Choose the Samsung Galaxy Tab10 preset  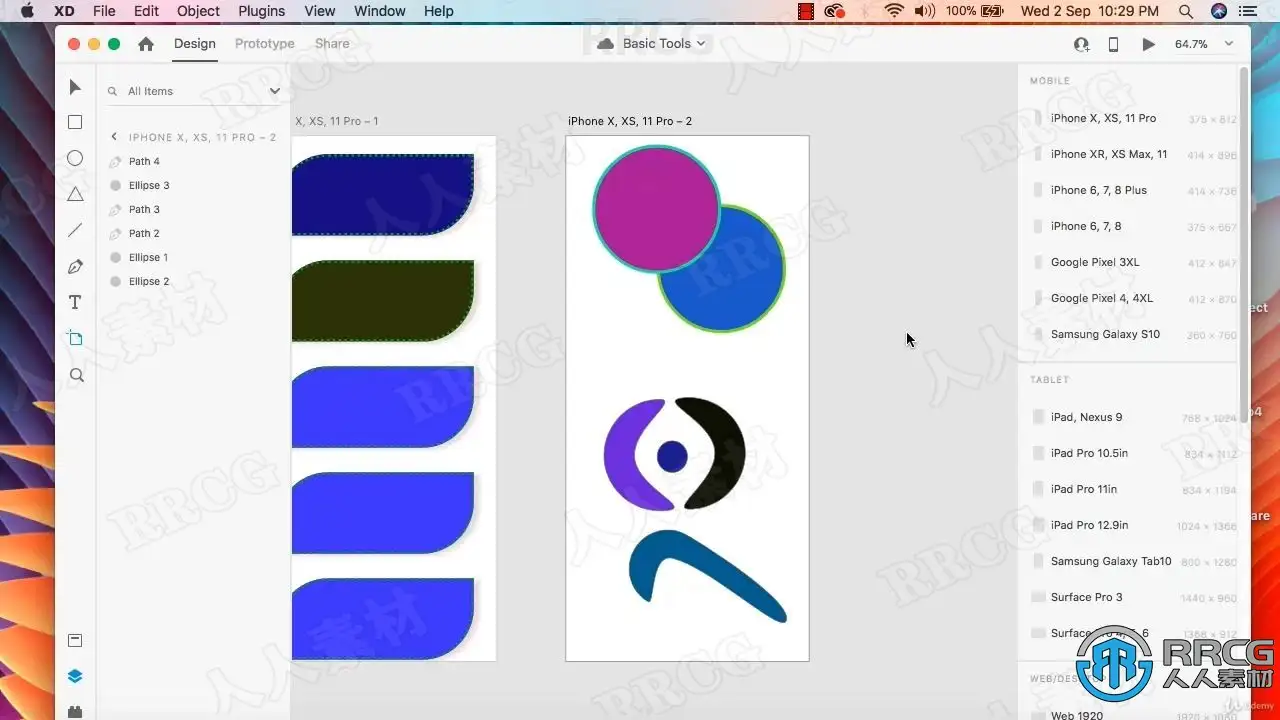click(1134, 561)
